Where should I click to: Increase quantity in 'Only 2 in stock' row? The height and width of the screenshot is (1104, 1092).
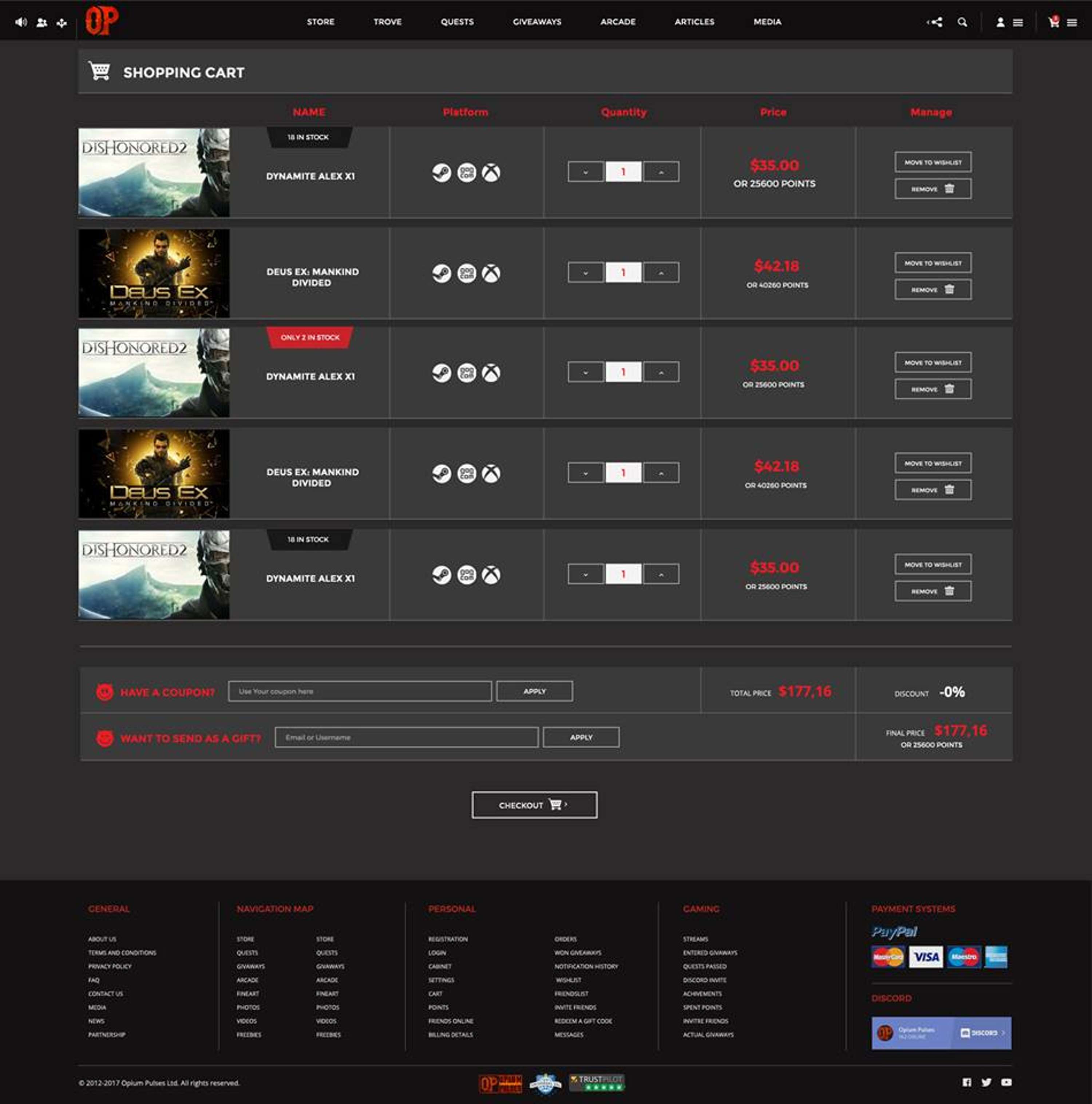[661, 372]
